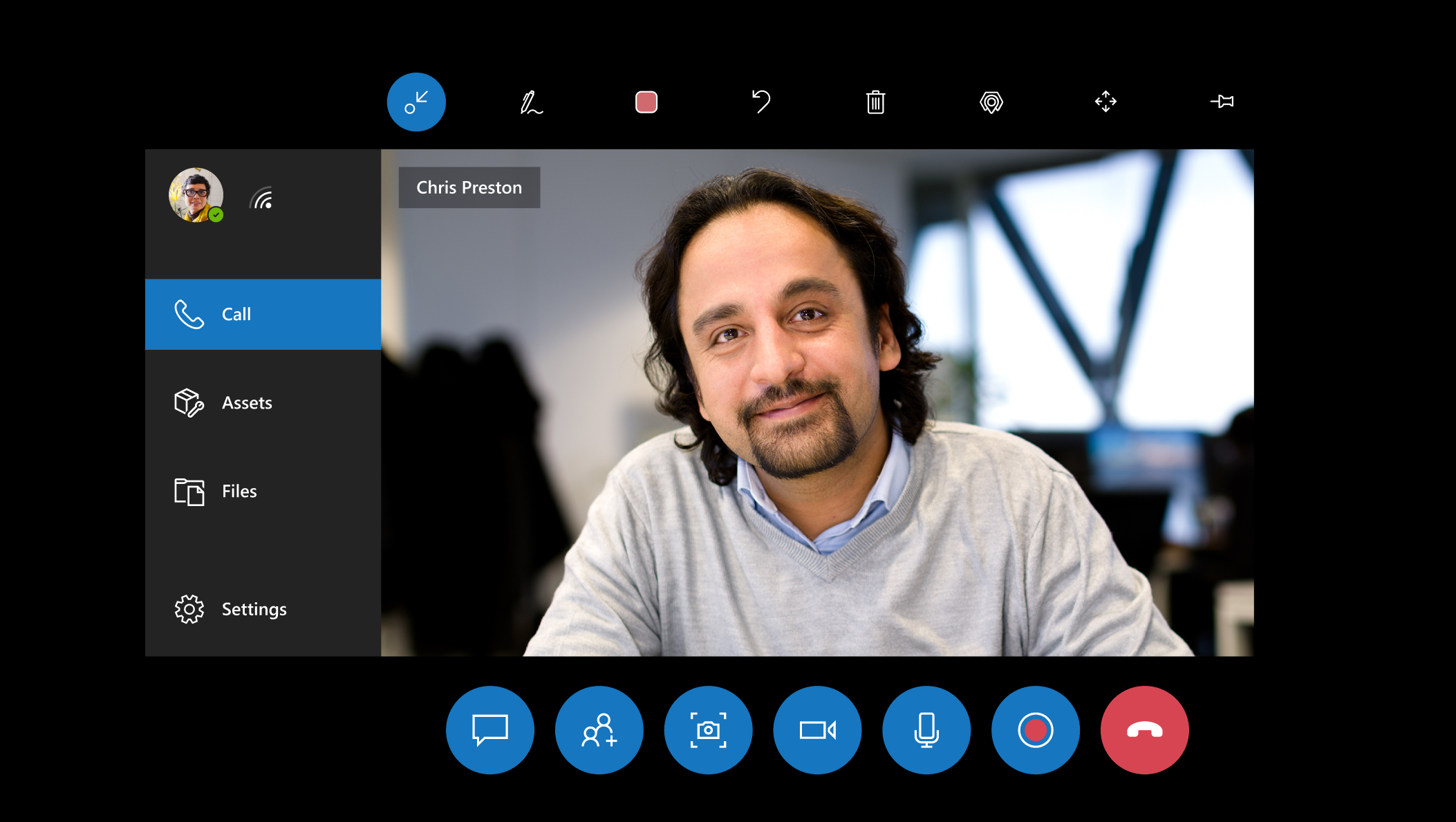Viewport: 1456px width, 822px height.
Task: Expand the move/pan icon toolbar
Action: pos(1105,101)
